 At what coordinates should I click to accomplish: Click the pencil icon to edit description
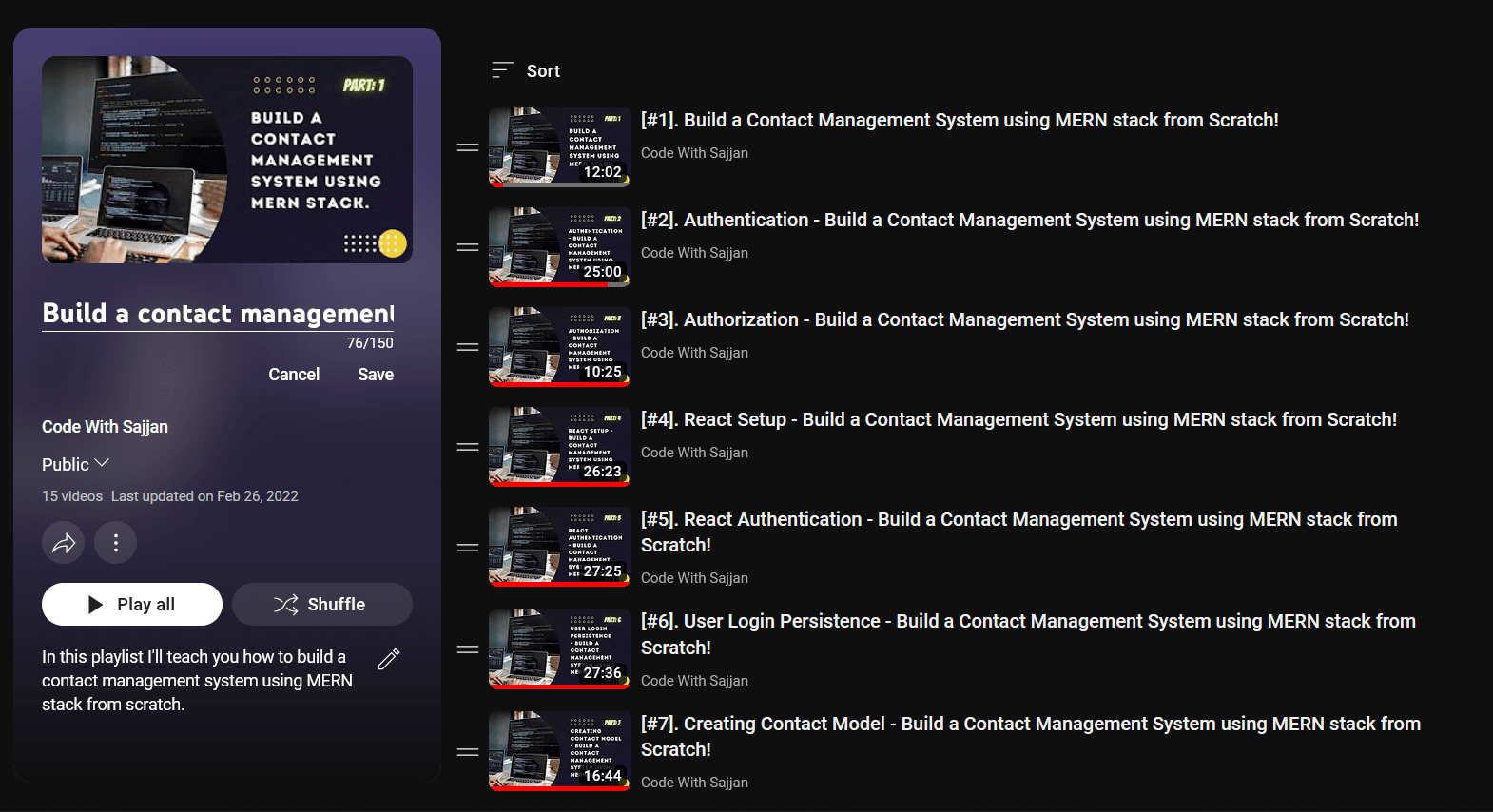(x=389, y=659)
